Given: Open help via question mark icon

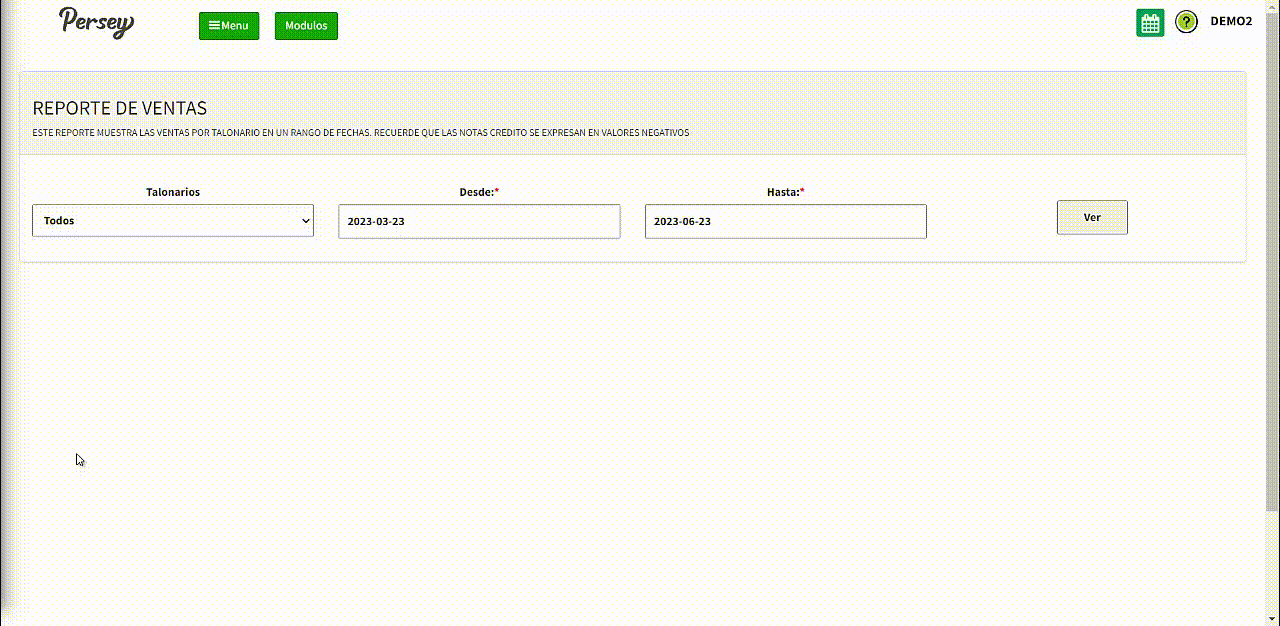Looking at the screenshot, I should [1186, 22].
